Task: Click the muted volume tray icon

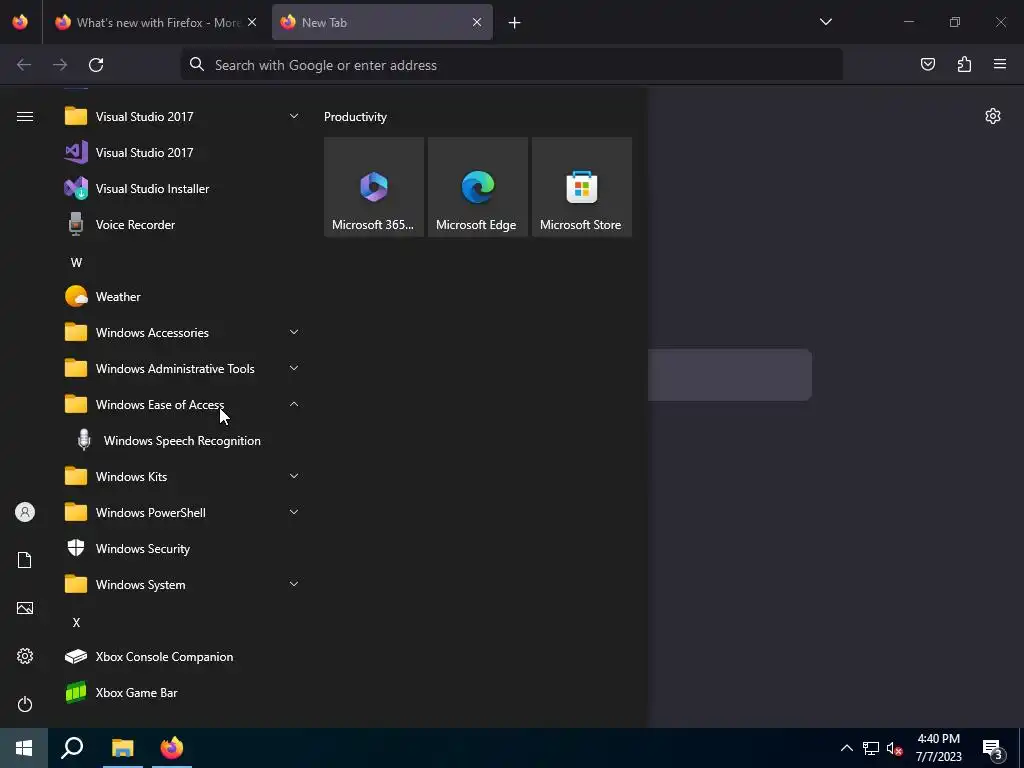Action: (x=895, y=748)
